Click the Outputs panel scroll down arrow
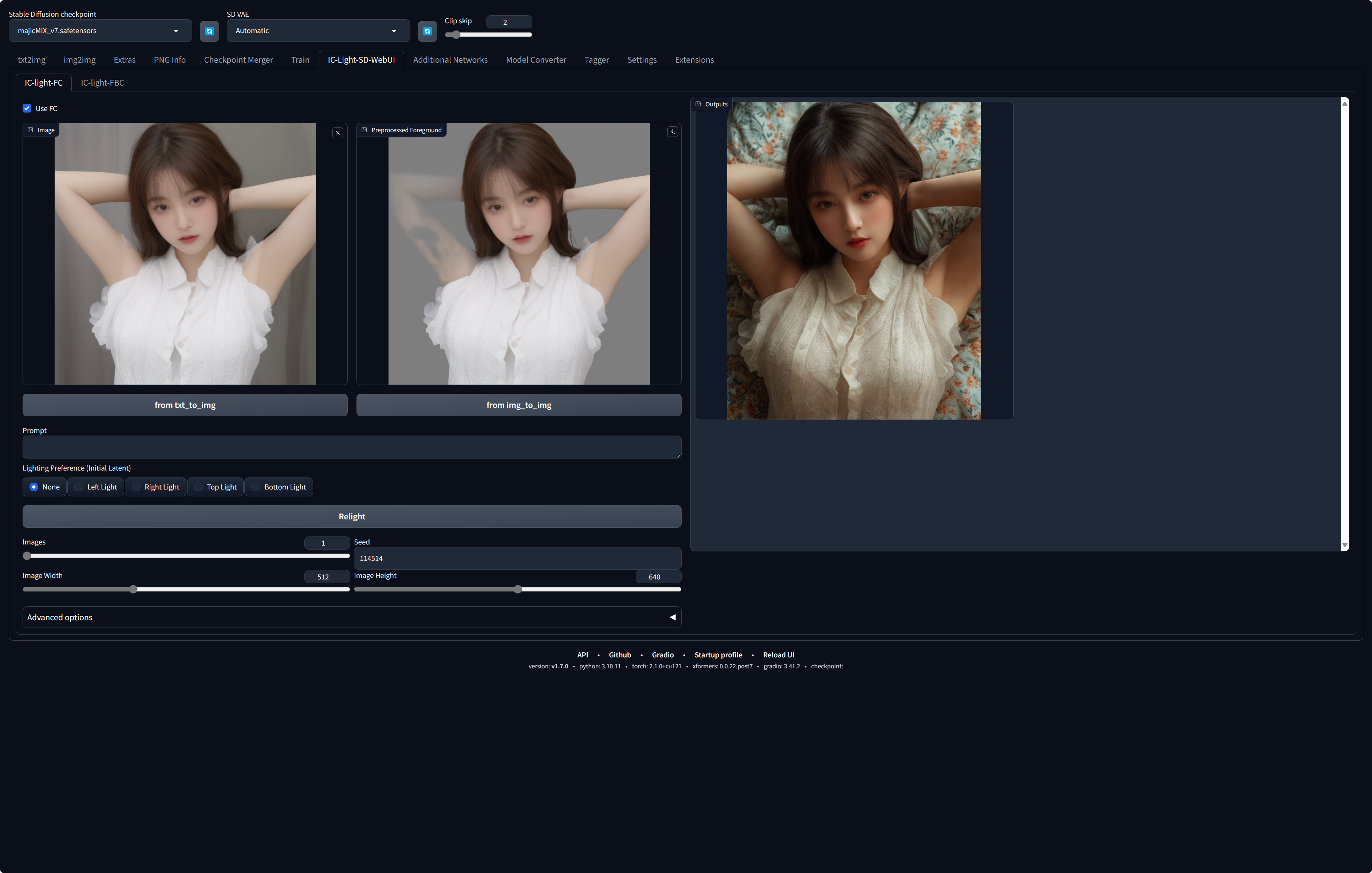1372x873 pixels. point(1345,545)
